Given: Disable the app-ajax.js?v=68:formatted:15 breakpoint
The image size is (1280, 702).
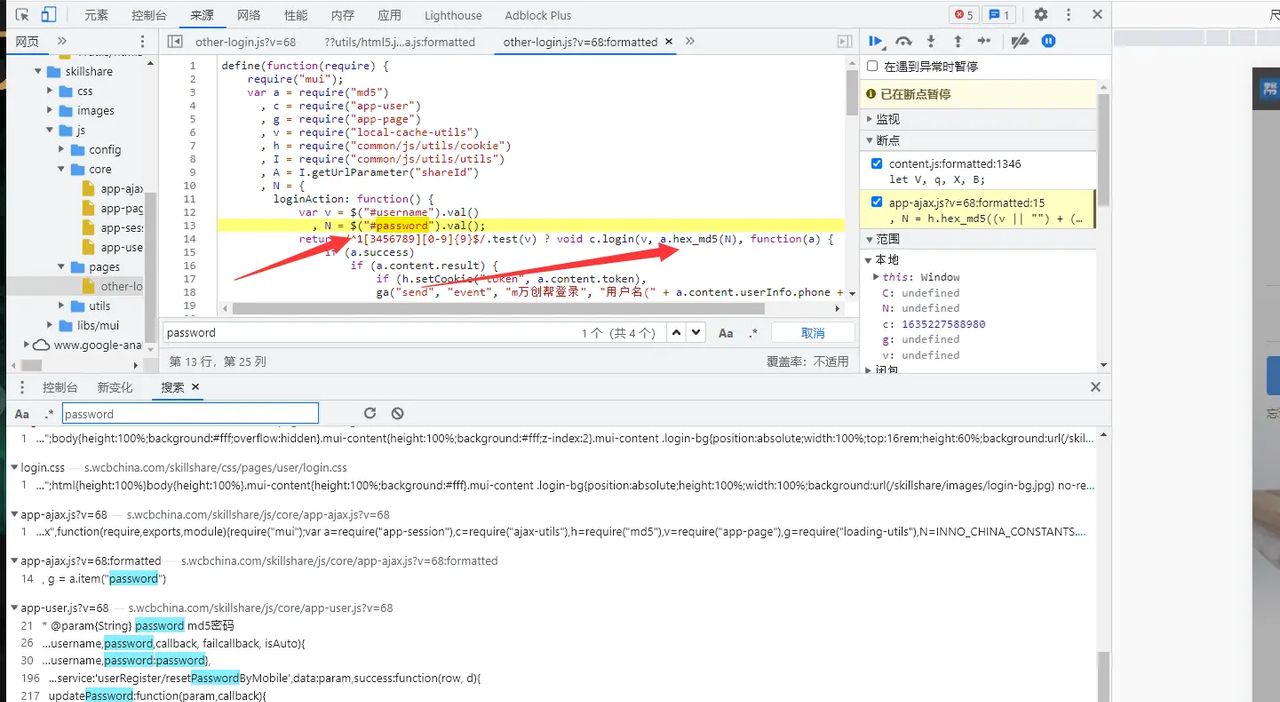Looking at the screenshot, I should click(x=877, y=203).
